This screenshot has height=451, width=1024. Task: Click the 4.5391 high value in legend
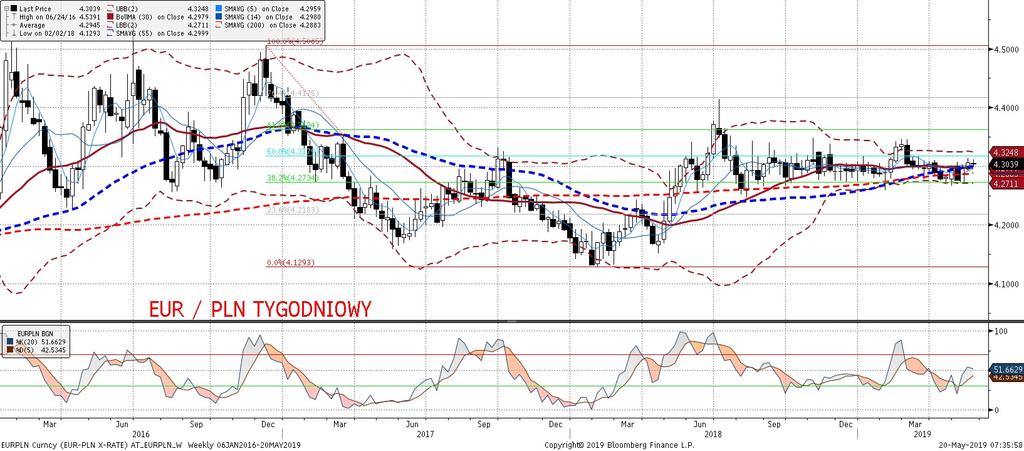pos(89,17)
